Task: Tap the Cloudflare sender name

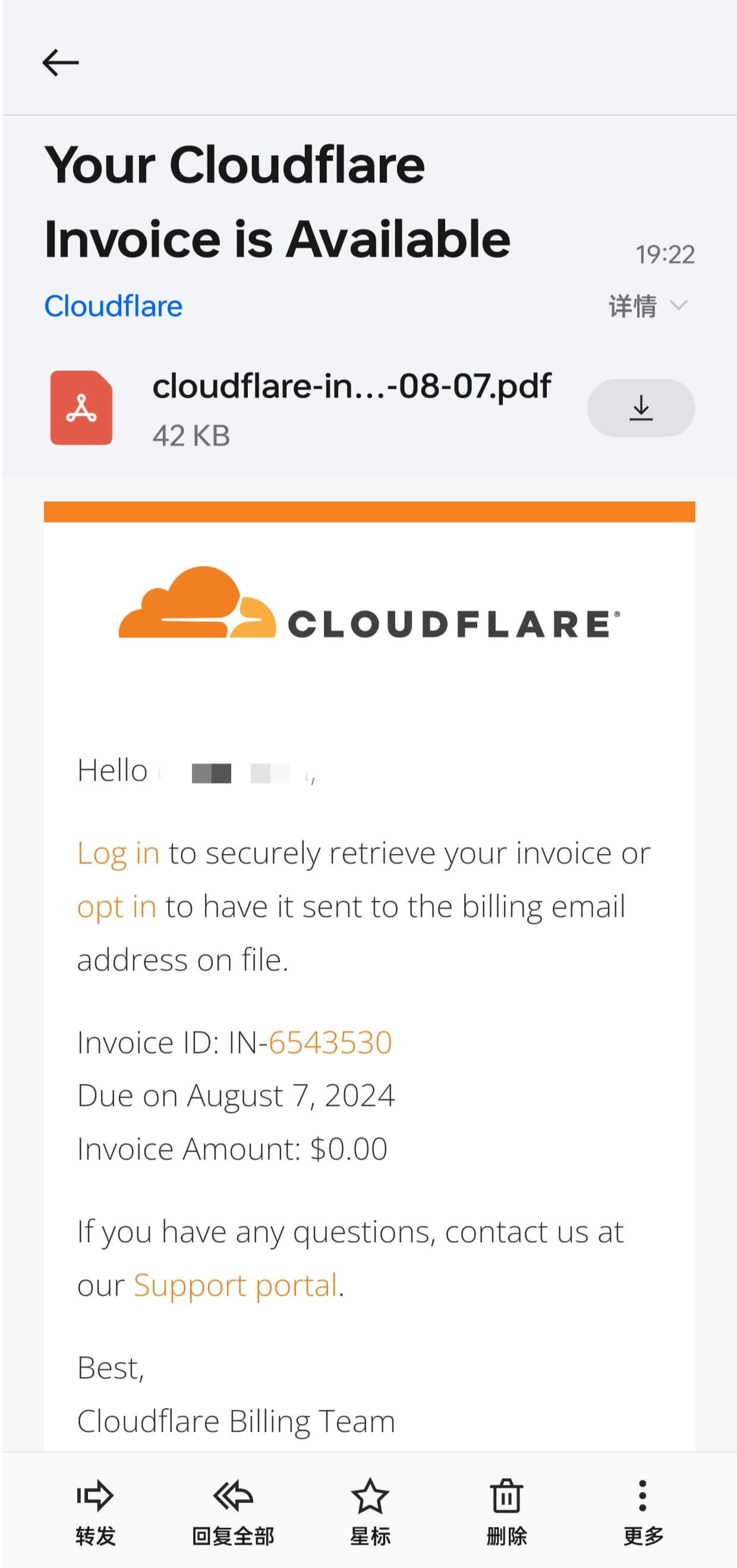Action: click(x=113, y=306)
